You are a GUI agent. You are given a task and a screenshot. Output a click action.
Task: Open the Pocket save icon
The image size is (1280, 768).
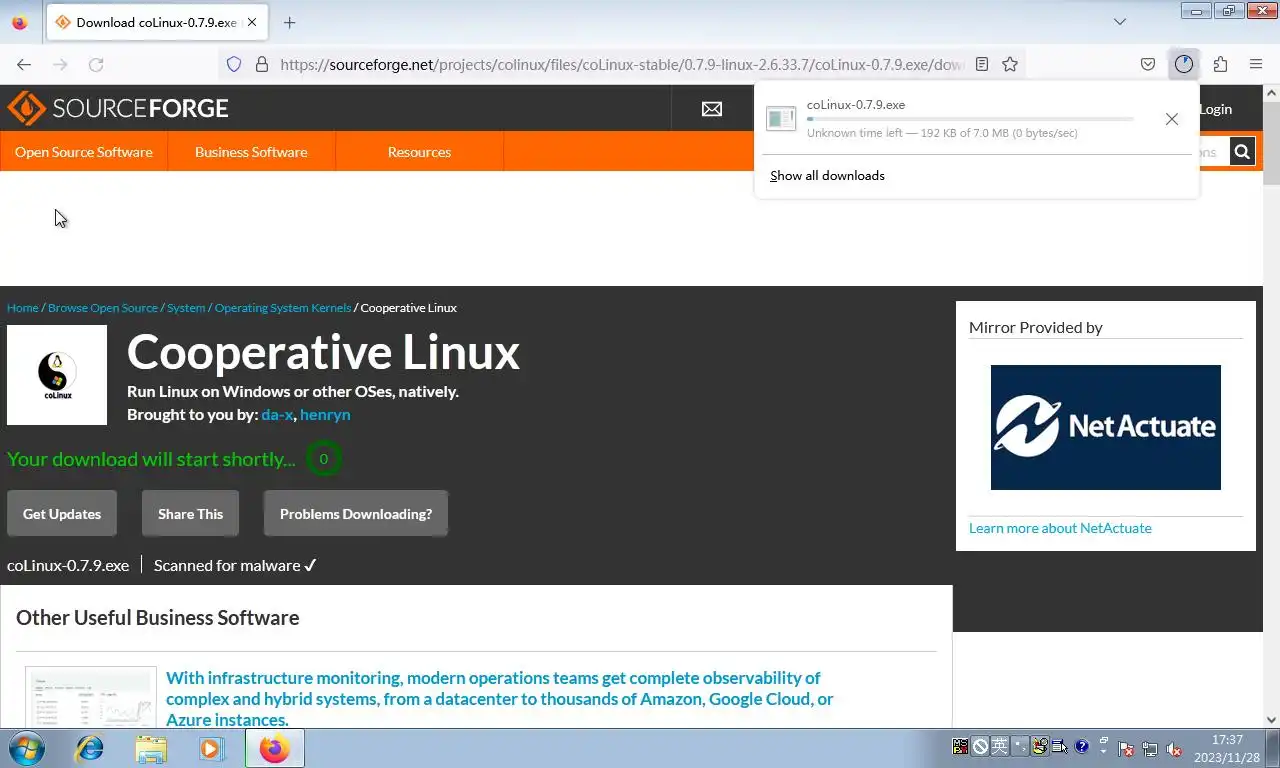(x=1148, y=64)
